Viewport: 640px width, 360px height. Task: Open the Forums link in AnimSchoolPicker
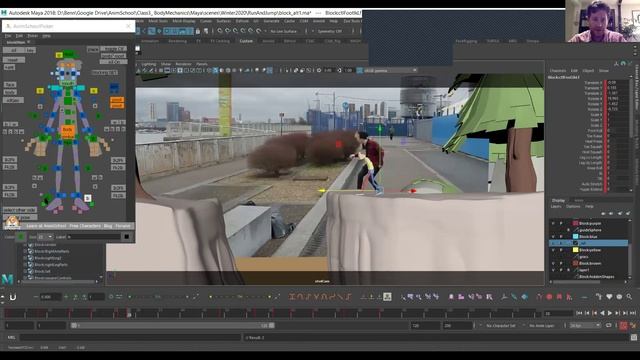coord(123,226)
